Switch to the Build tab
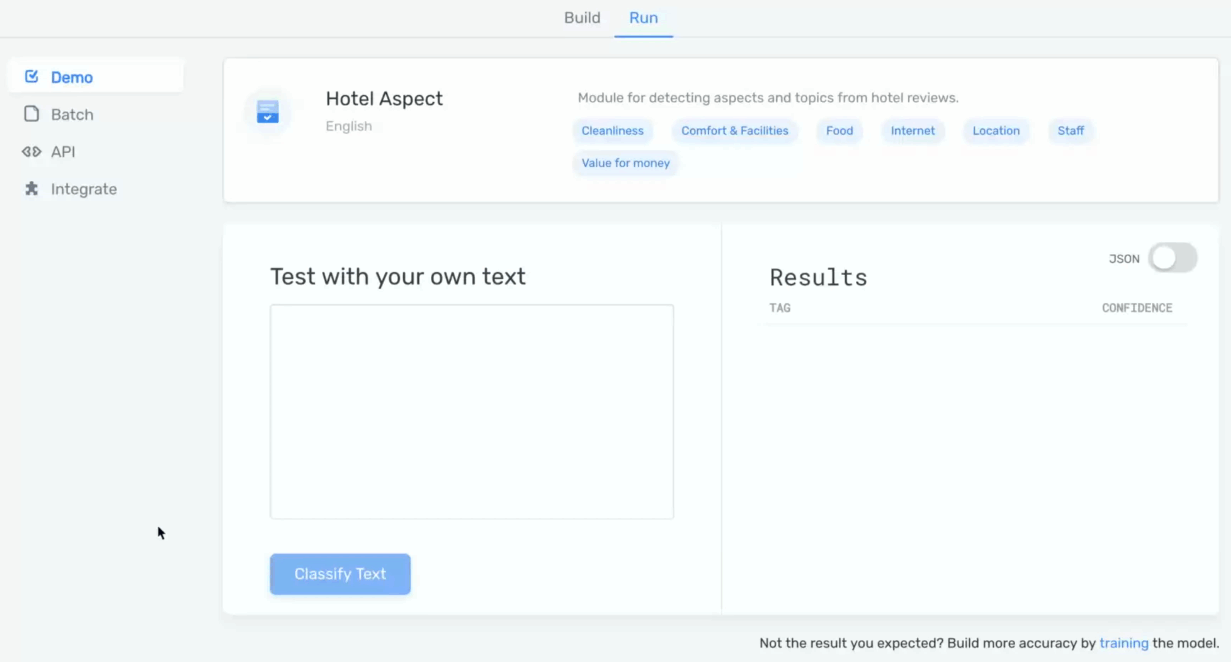Image resolution: width=1231 pixels, height=662 pixels. click(582, 18)
